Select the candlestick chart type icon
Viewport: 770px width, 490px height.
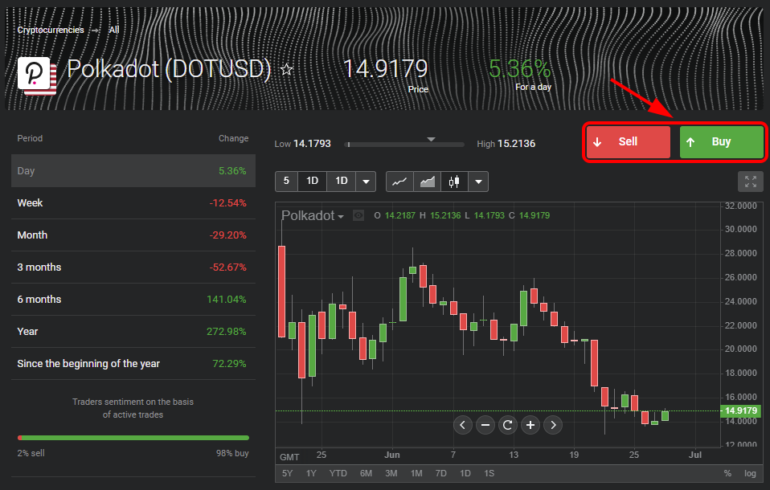[x=455, y=182]
